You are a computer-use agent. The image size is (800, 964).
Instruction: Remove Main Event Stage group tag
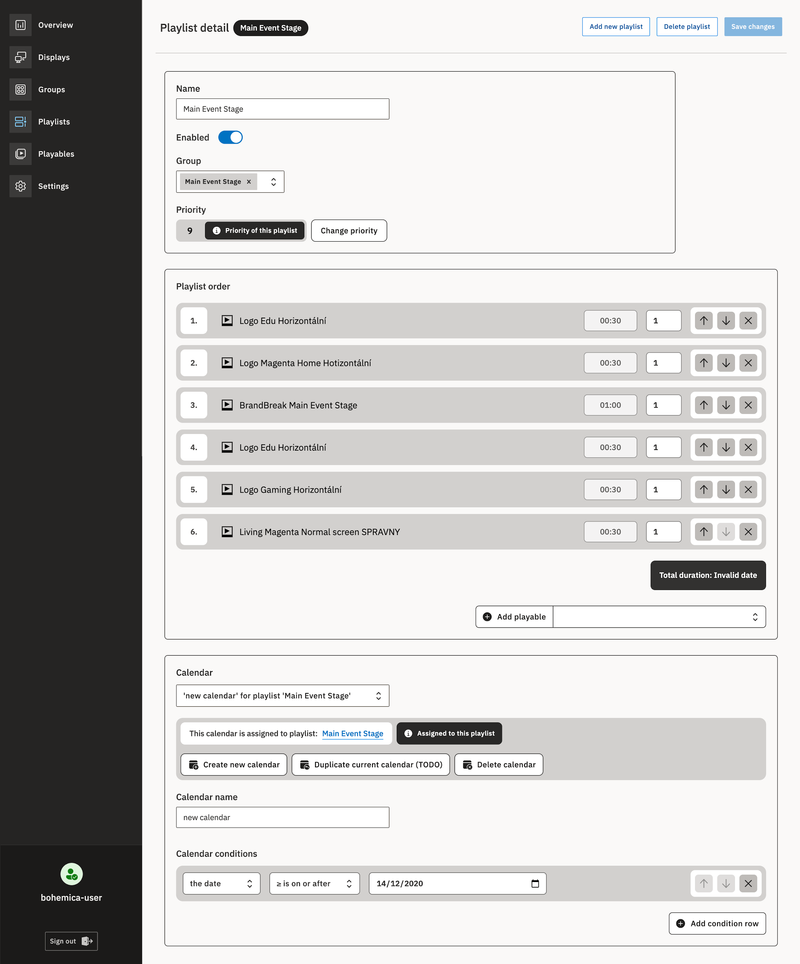coord(249,181)
